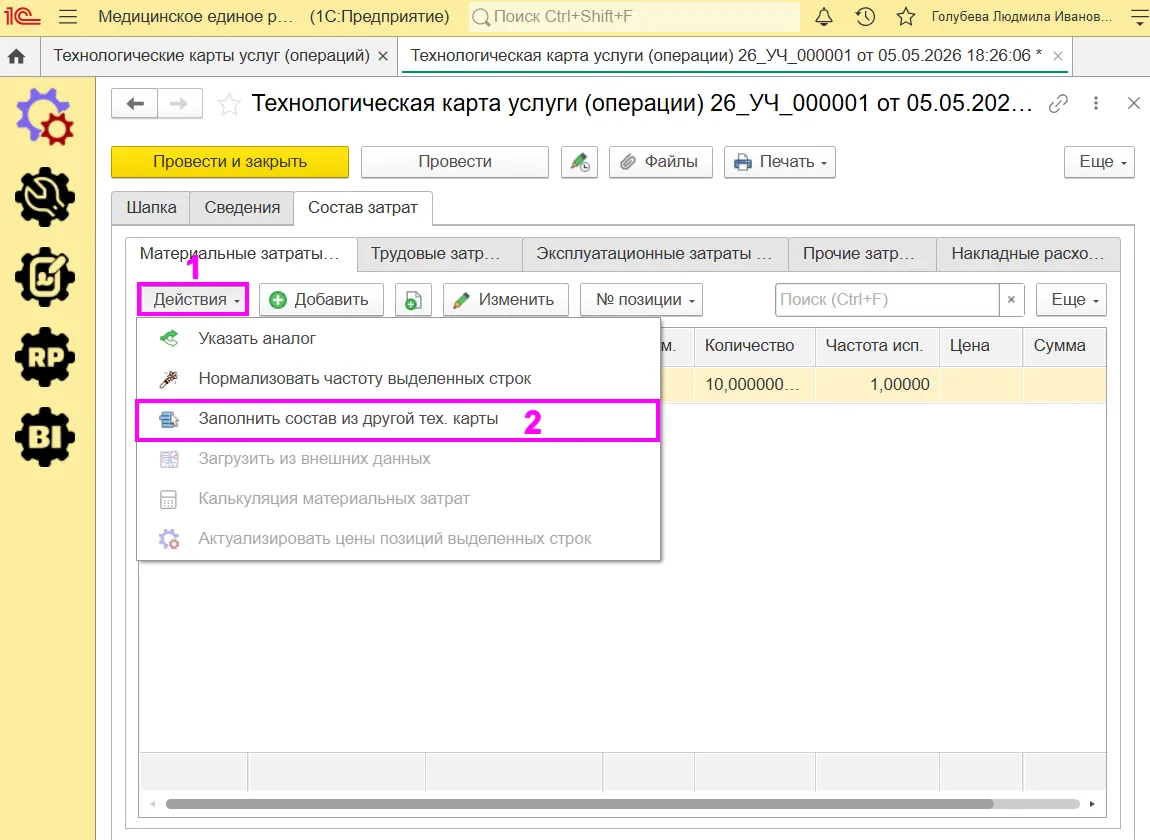1150x840 pixels.
Task: Open the history clock icon
Action: point(865,17)
